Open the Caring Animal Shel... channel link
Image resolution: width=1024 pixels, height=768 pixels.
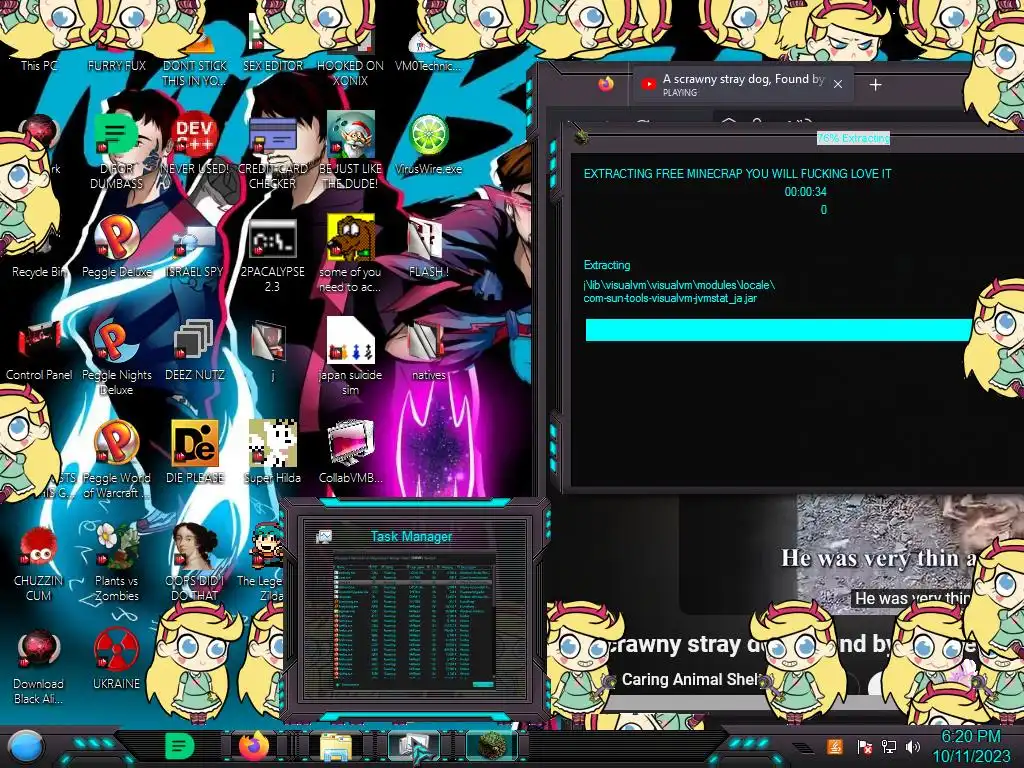click(x=691, y=679)
